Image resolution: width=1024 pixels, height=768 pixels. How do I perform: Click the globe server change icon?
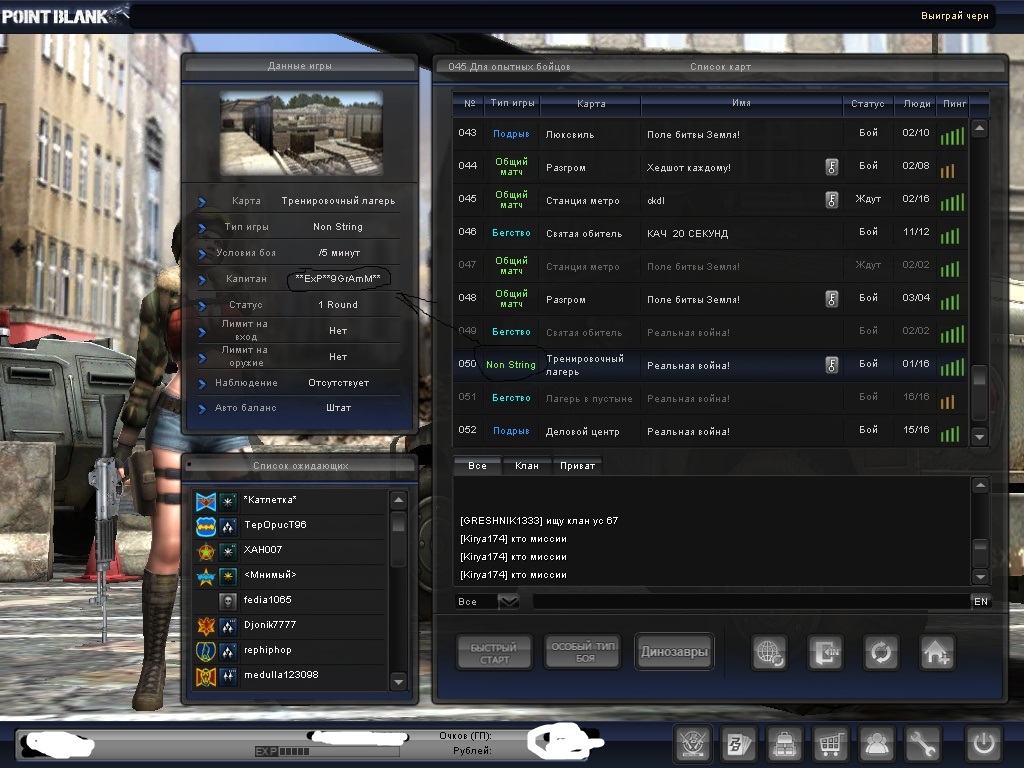tap(769, 653)
